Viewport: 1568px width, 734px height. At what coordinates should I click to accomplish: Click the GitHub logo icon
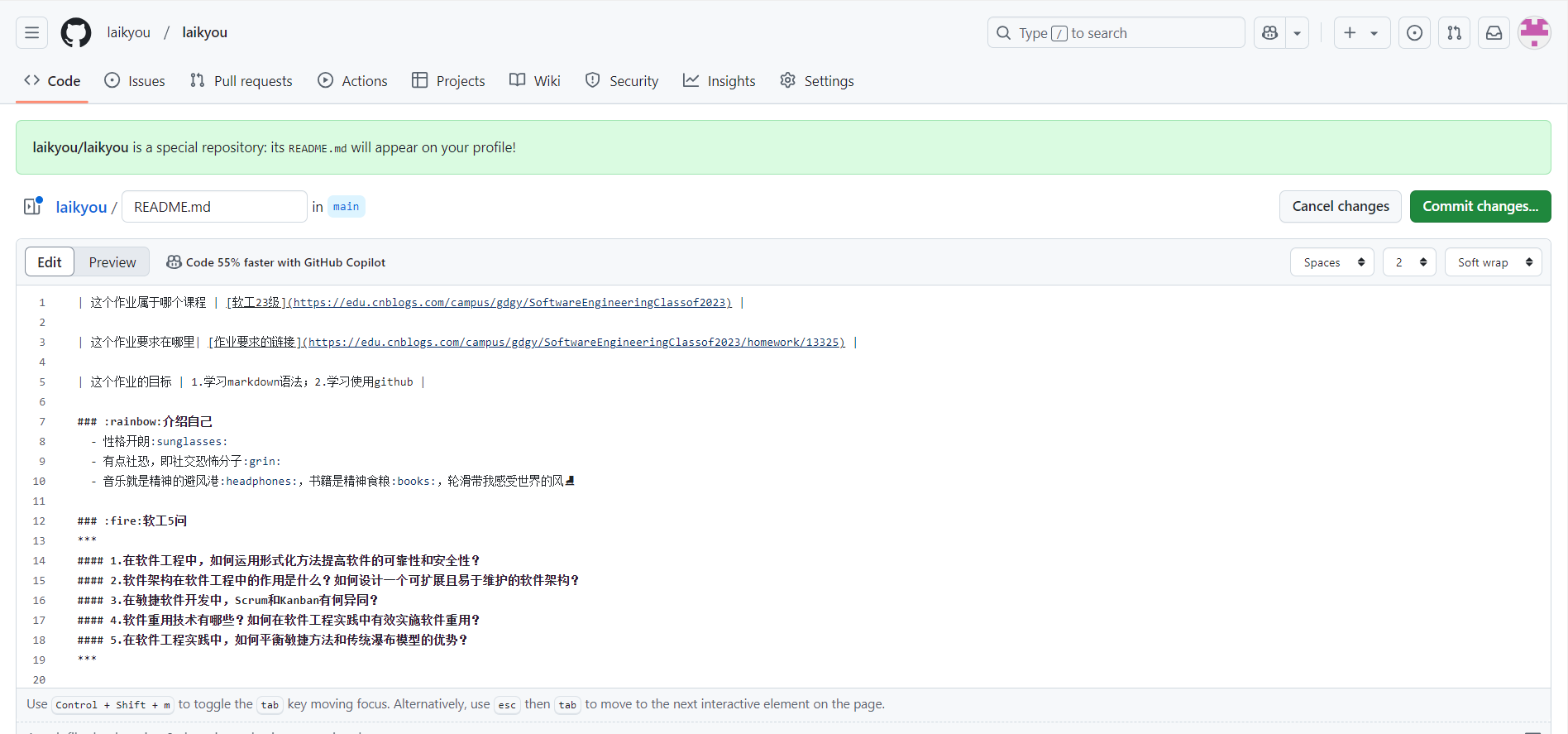76,33
